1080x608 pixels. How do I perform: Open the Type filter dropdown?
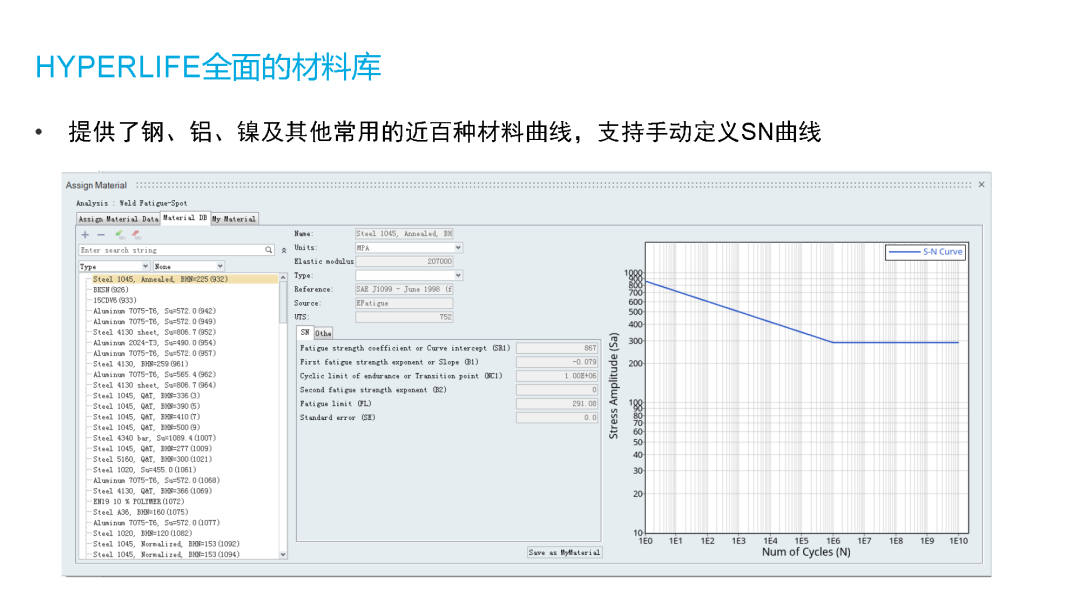[x=114, y=266]
